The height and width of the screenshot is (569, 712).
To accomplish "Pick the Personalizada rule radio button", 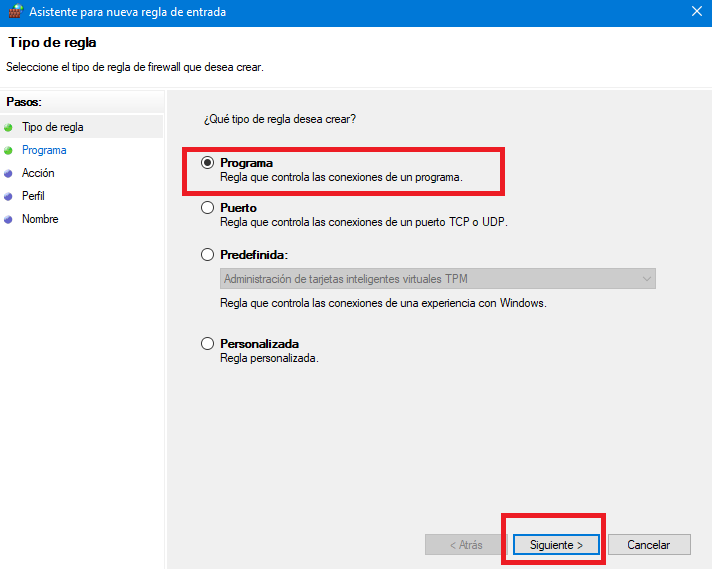I will (208, 343).
